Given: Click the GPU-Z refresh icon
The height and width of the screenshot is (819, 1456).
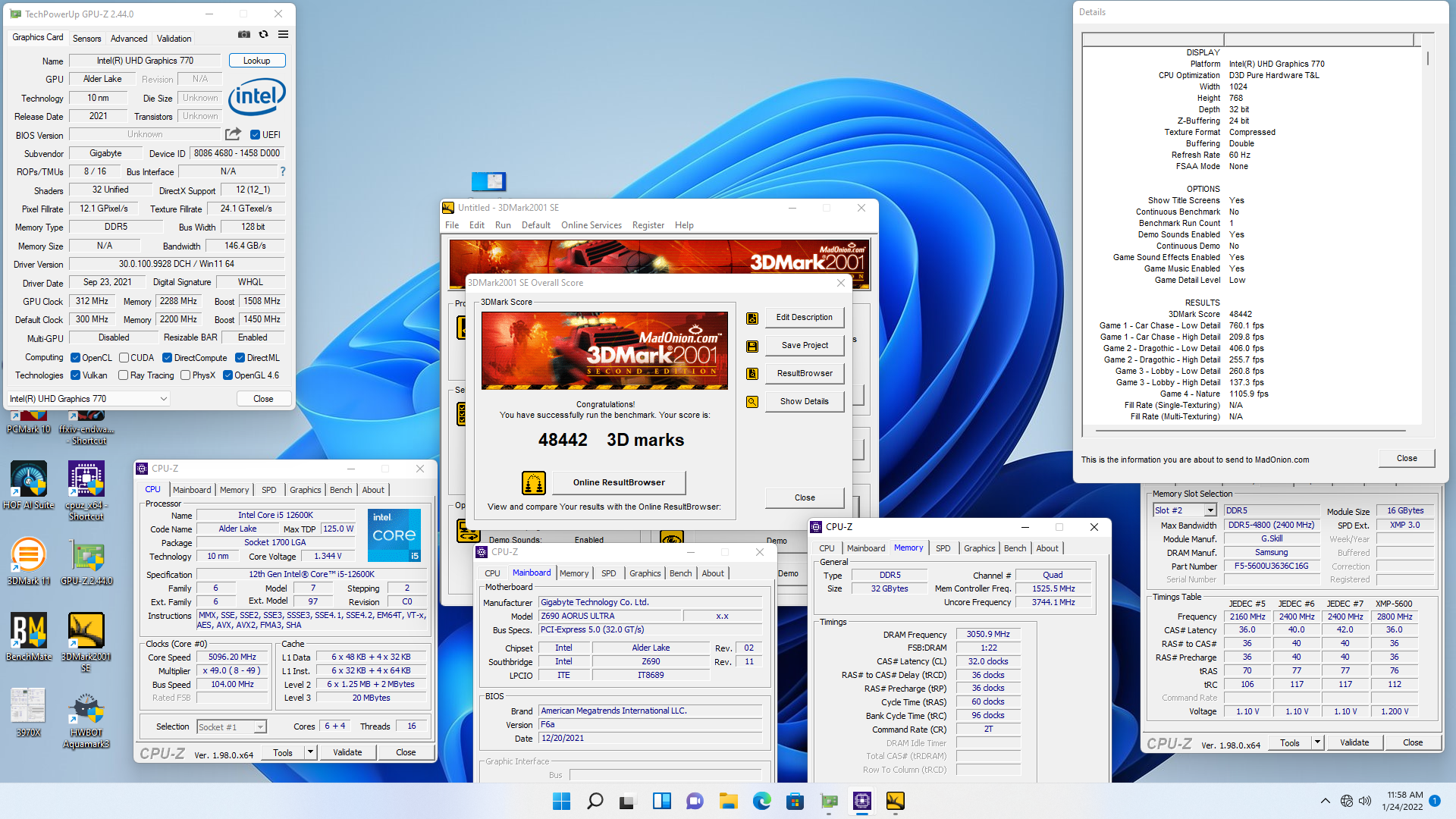Looking at the screenshot, I should [263, 34].
